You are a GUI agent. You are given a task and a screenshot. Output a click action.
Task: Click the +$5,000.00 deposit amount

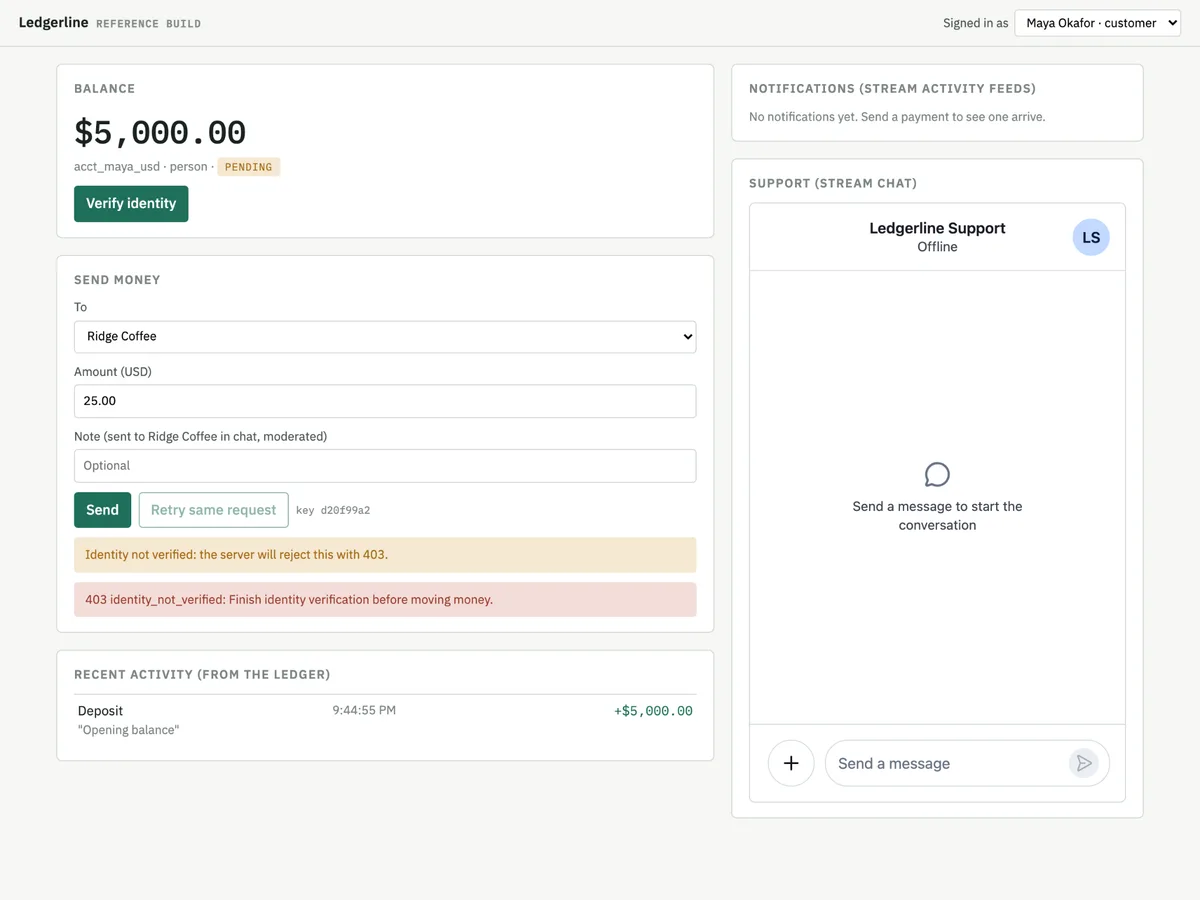(x=653, y=711)
